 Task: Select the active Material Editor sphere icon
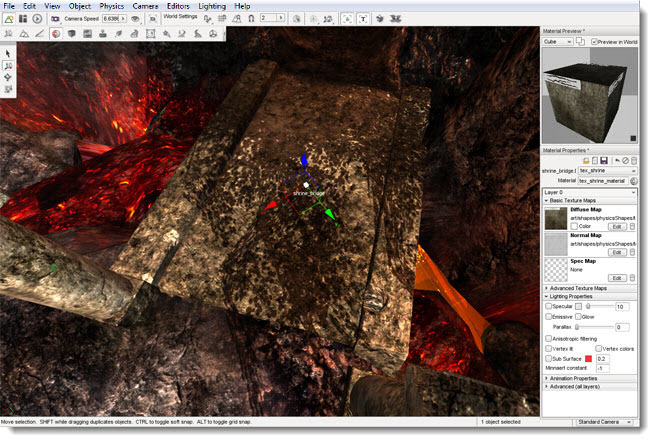[x=56, y=34]
